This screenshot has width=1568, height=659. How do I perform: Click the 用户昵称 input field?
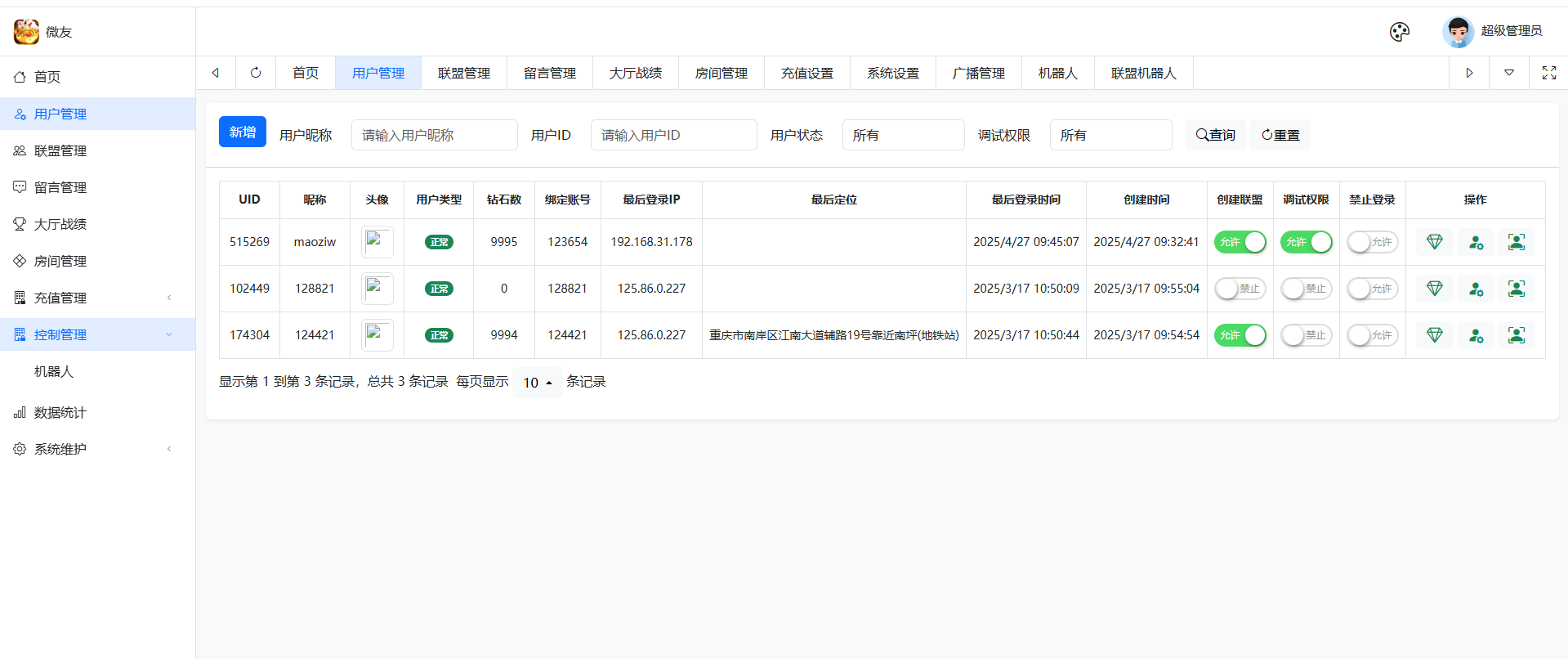tap(434, 135)
